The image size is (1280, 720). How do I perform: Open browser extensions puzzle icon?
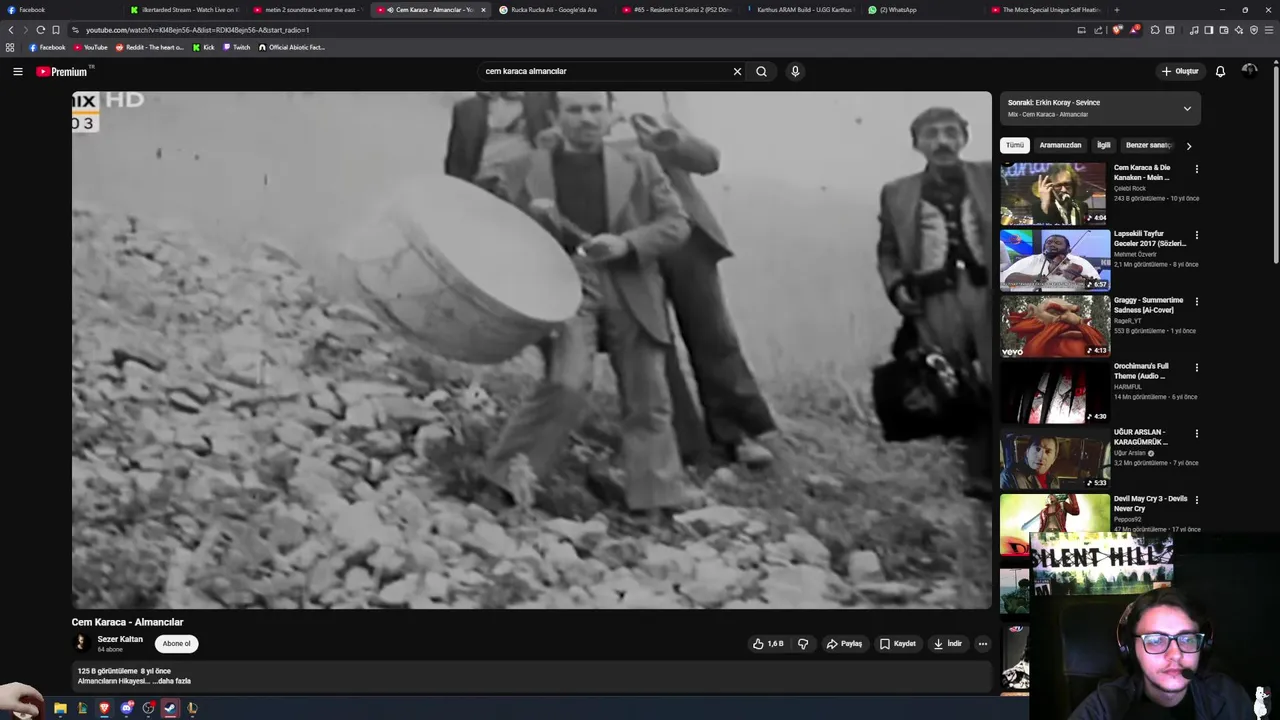1155,30
